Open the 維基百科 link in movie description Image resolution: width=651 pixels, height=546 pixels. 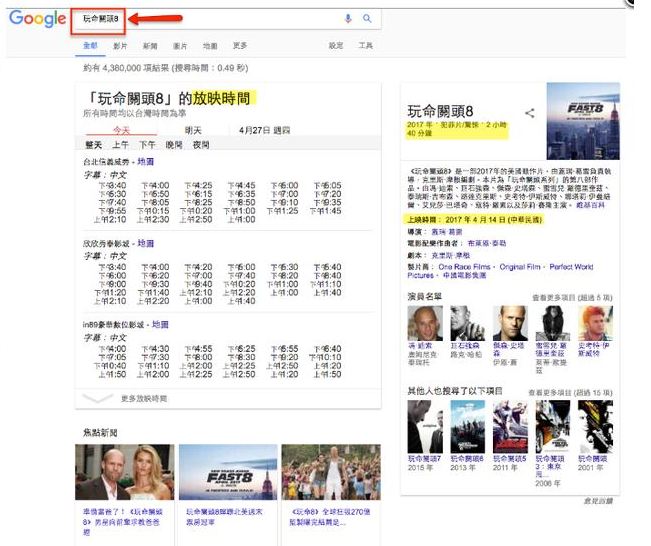click(x=590, y=205)
